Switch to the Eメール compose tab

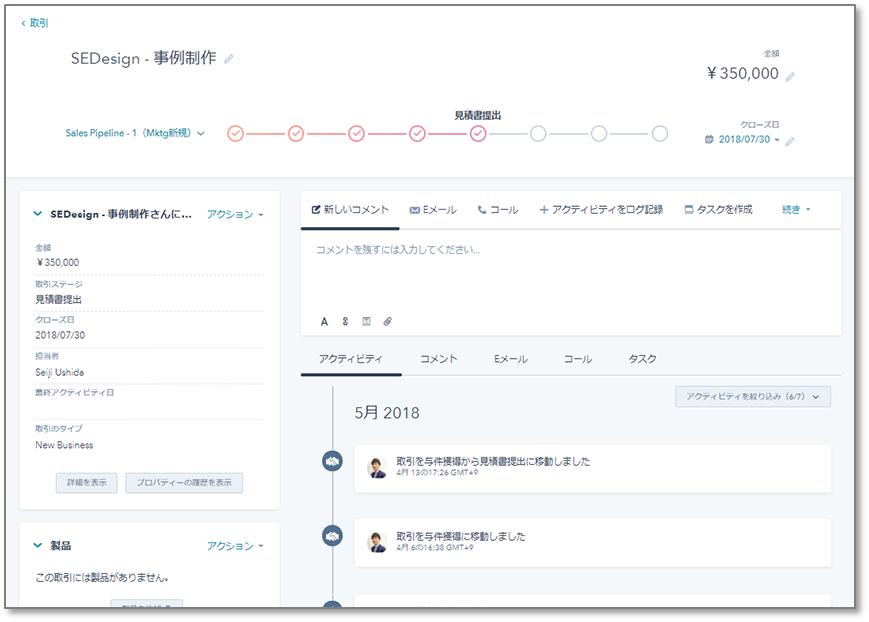point(433,210)
